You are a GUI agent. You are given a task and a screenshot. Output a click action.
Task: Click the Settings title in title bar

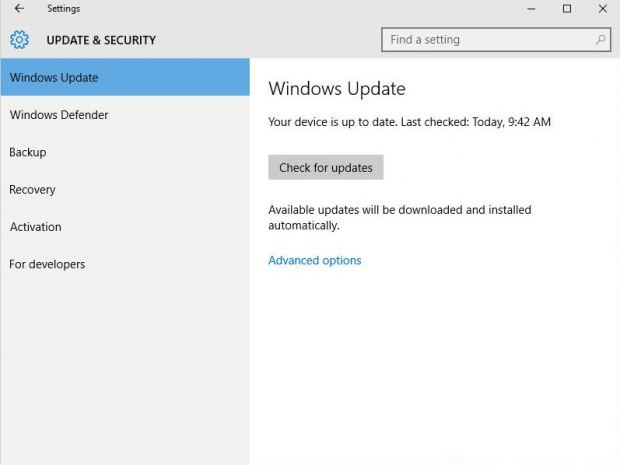63,9
